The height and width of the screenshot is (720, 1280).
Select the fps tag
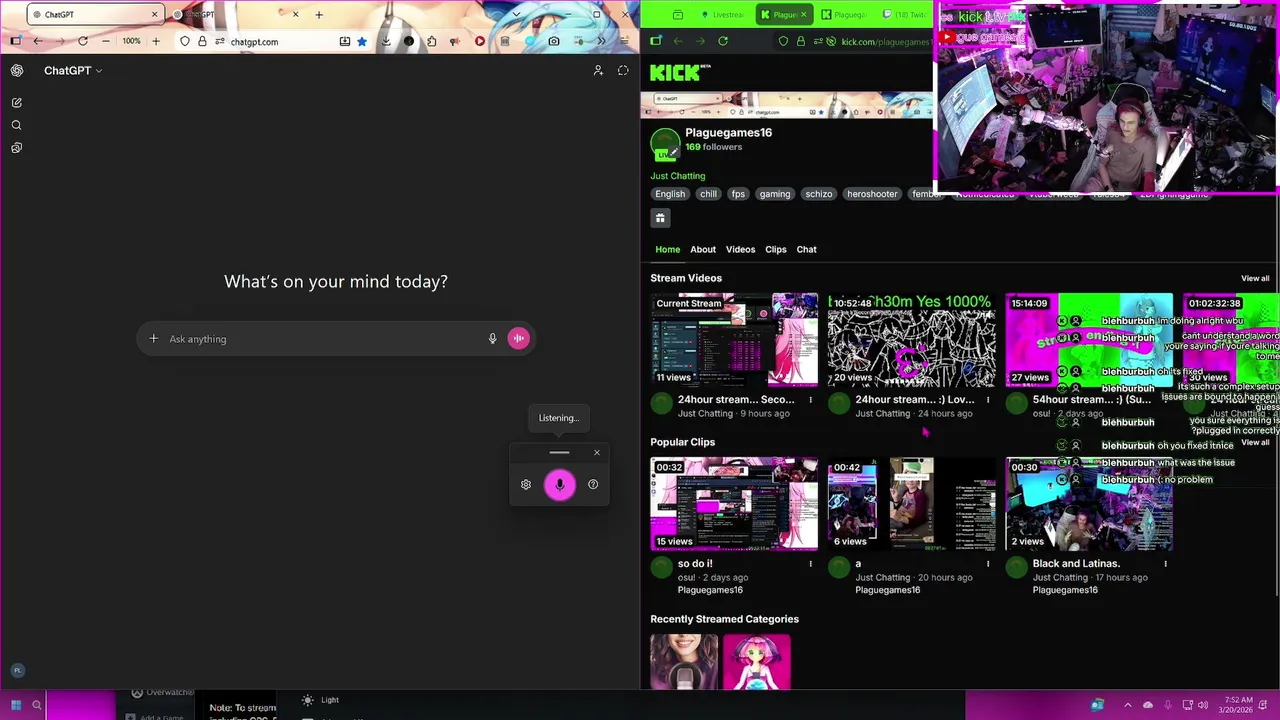point(738,194)
